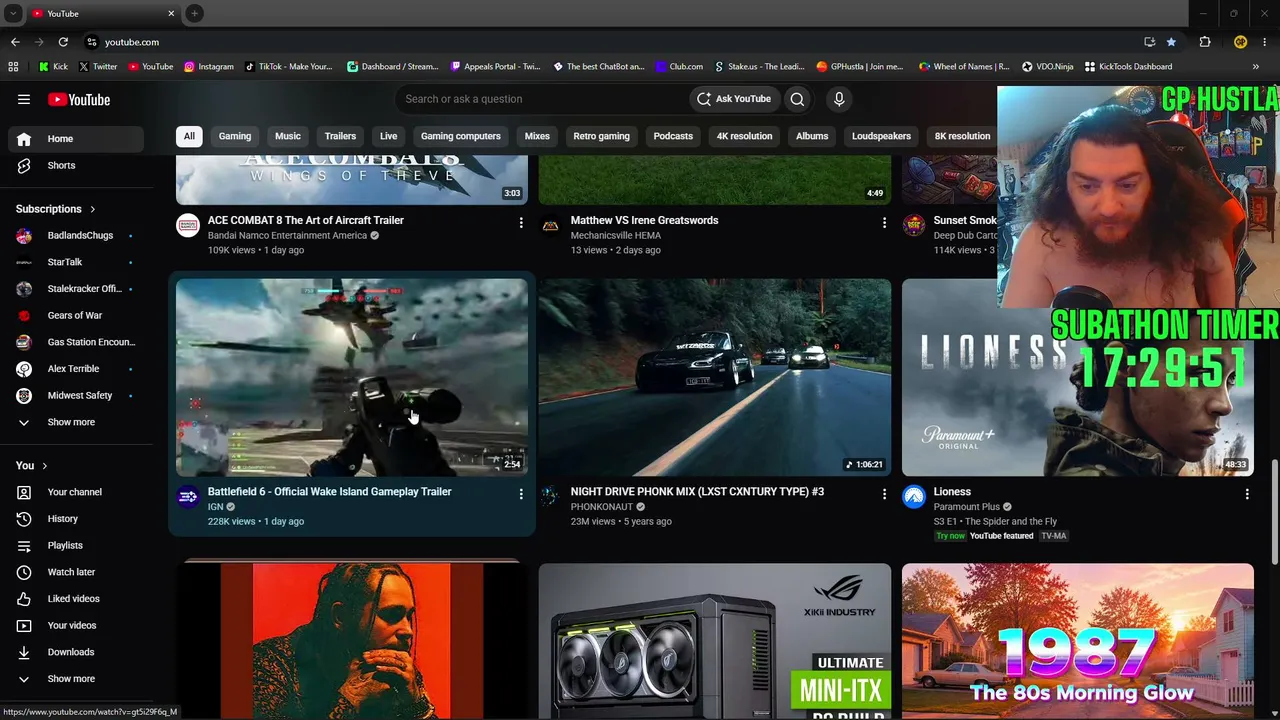Select the Gaming computers filter chip

461,136
